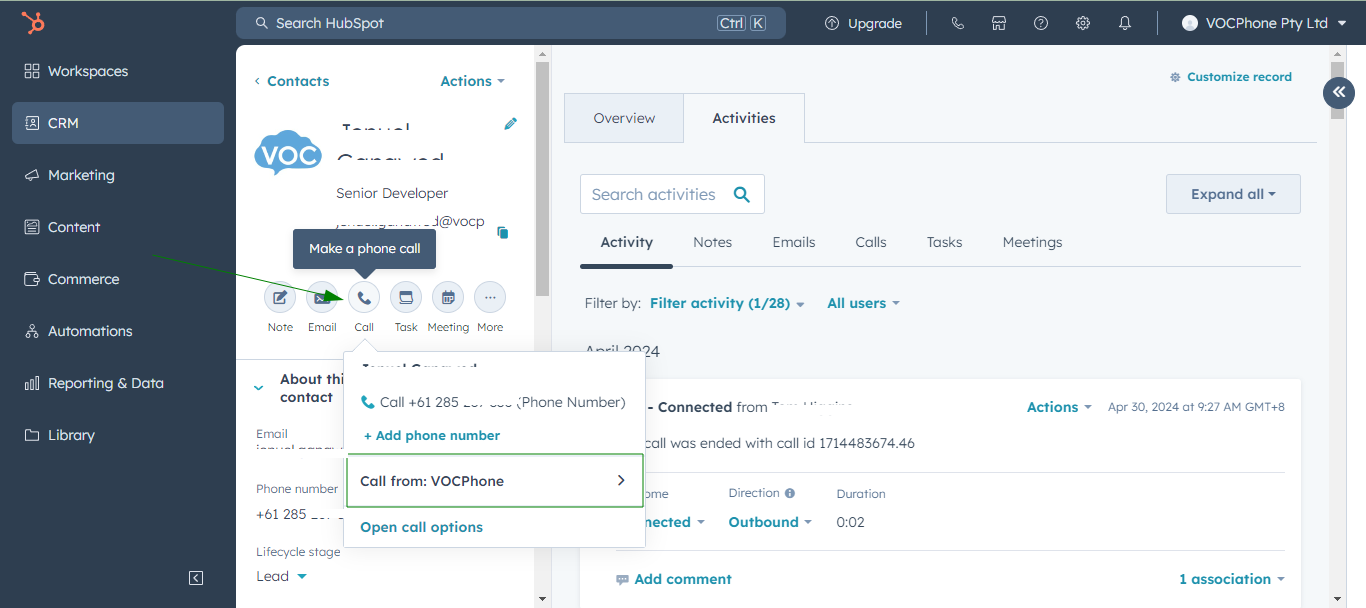Open the notifications bell
1366x608 pixels.
click(x=1124, y=22)
